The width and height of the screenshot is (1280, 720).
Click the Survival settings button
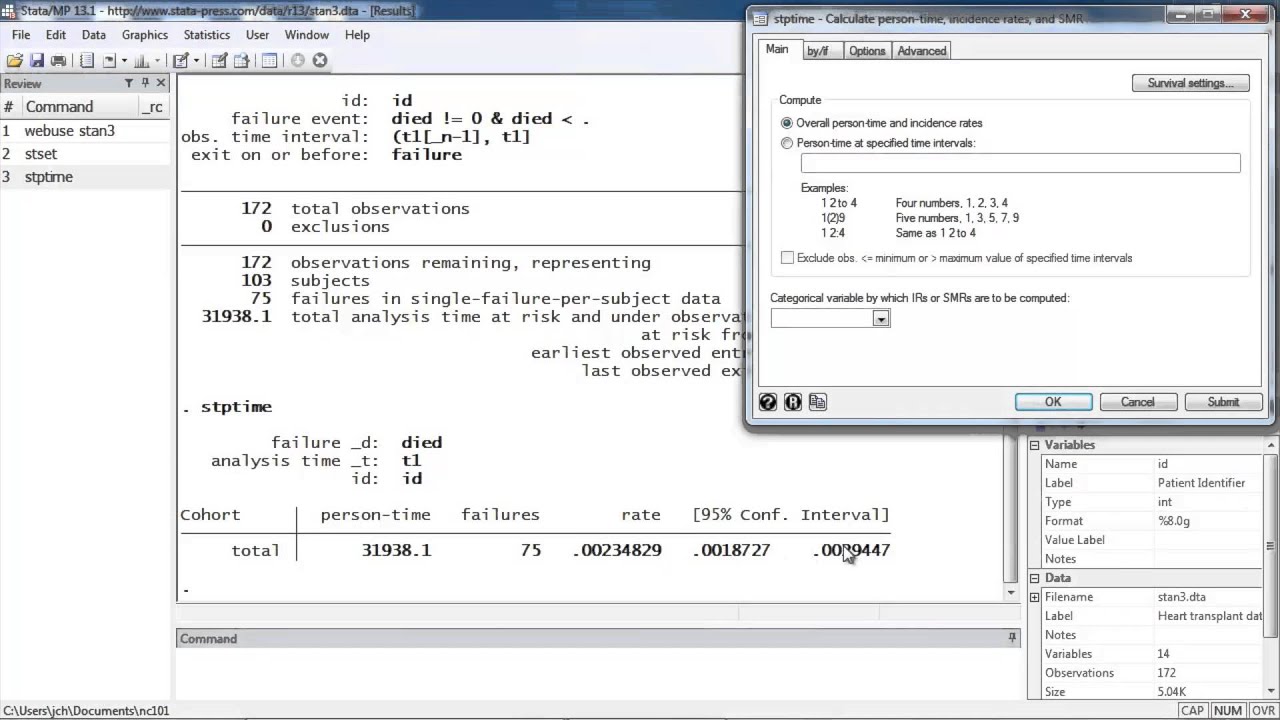coord(1191,83)
